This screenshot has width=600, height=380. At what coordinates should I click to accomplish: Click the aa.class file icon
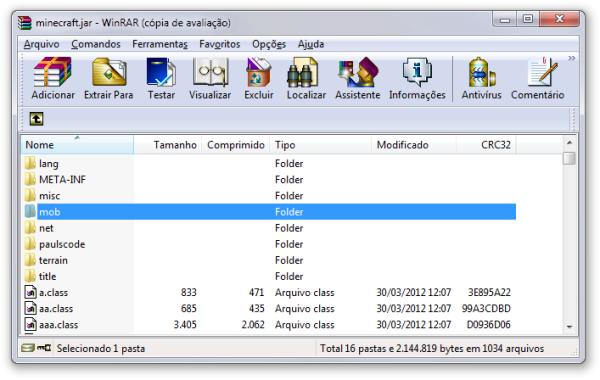pyautogui.click(x=30, y=308)
